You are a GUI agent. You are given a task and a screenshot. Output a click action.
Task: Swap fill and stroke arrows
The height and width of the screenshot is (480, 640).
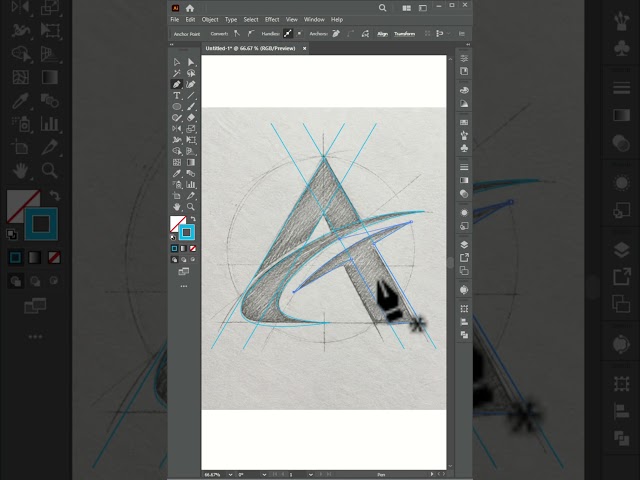point(193,219)
